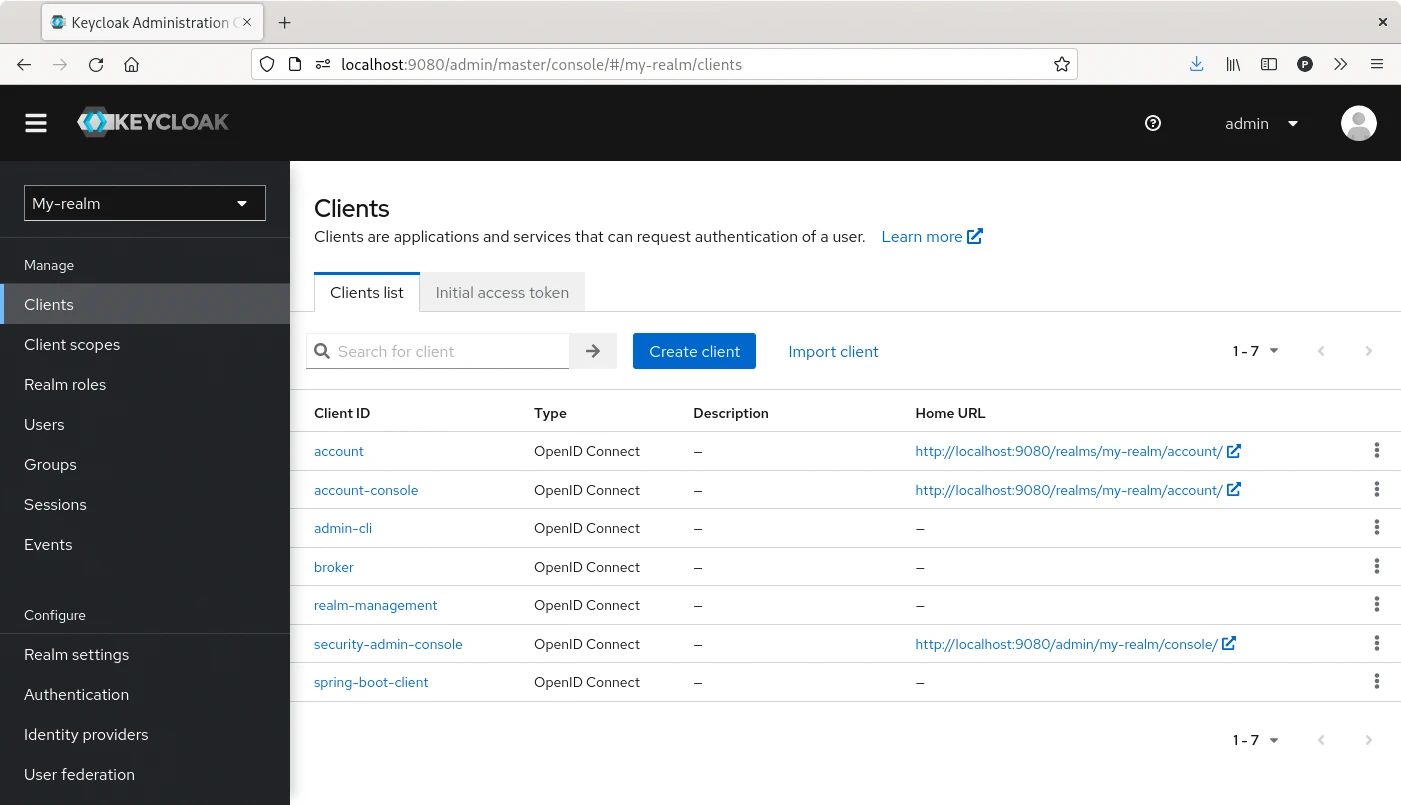The image size is (1401, 805).
Task: Open external link icon for security-admin-console URL
Action: (1229, 644)
